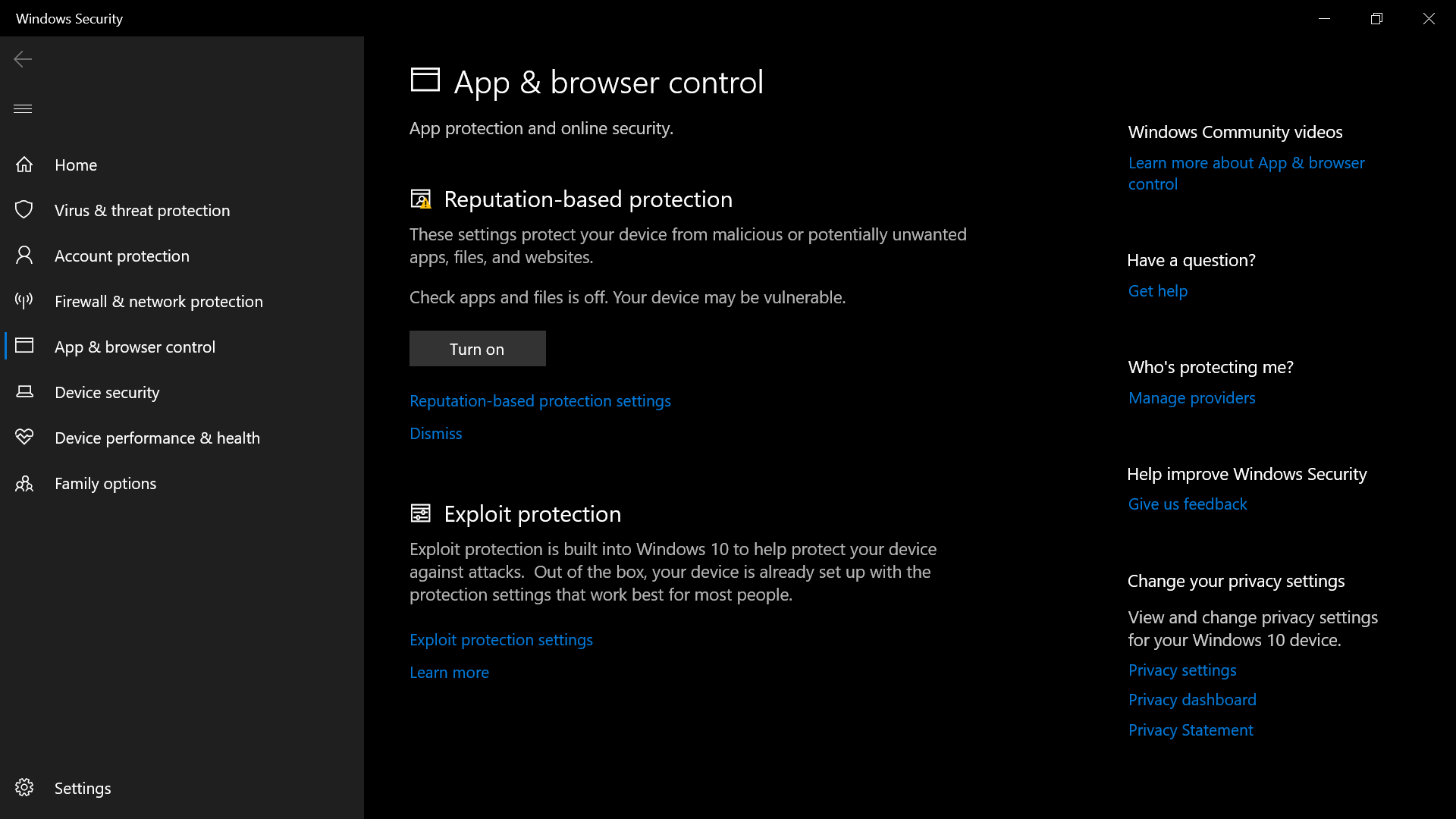Click the Device security laptop icon
The image size is (1456, 819).
[24, 392]
